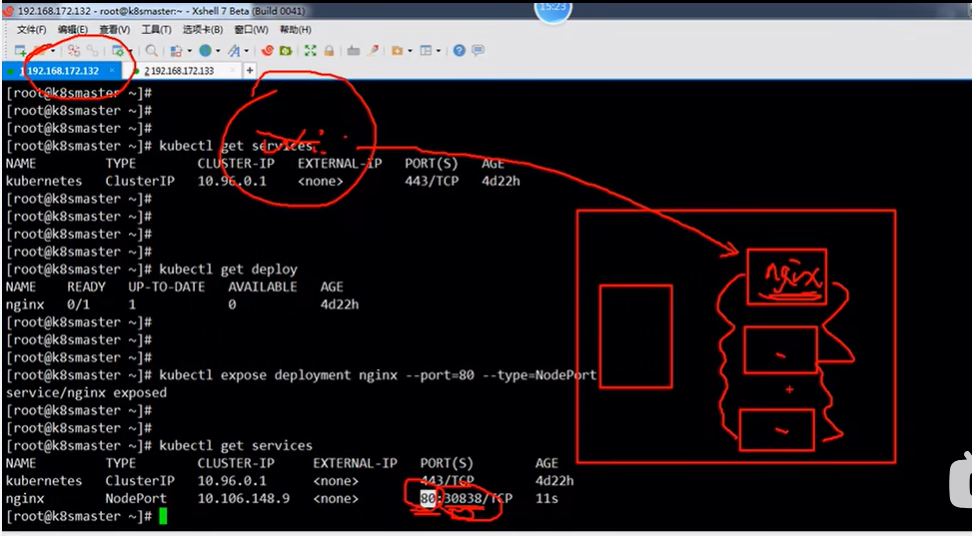Expand the Font icon dropdown arrow
The image size is (972, 536).
point(246,51)
